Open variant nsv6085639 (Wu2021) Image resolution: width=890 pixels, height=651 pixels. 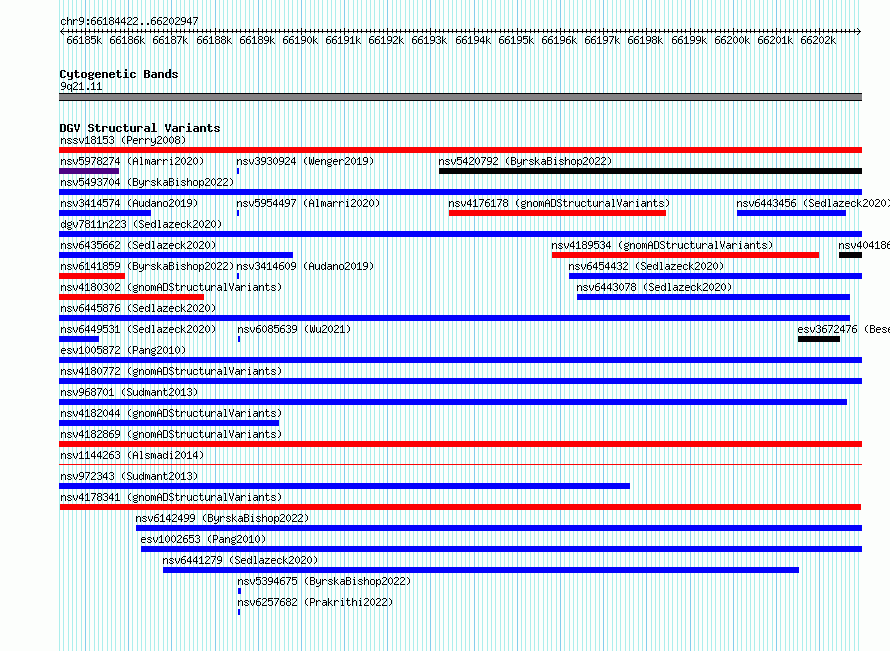point(294,329)
